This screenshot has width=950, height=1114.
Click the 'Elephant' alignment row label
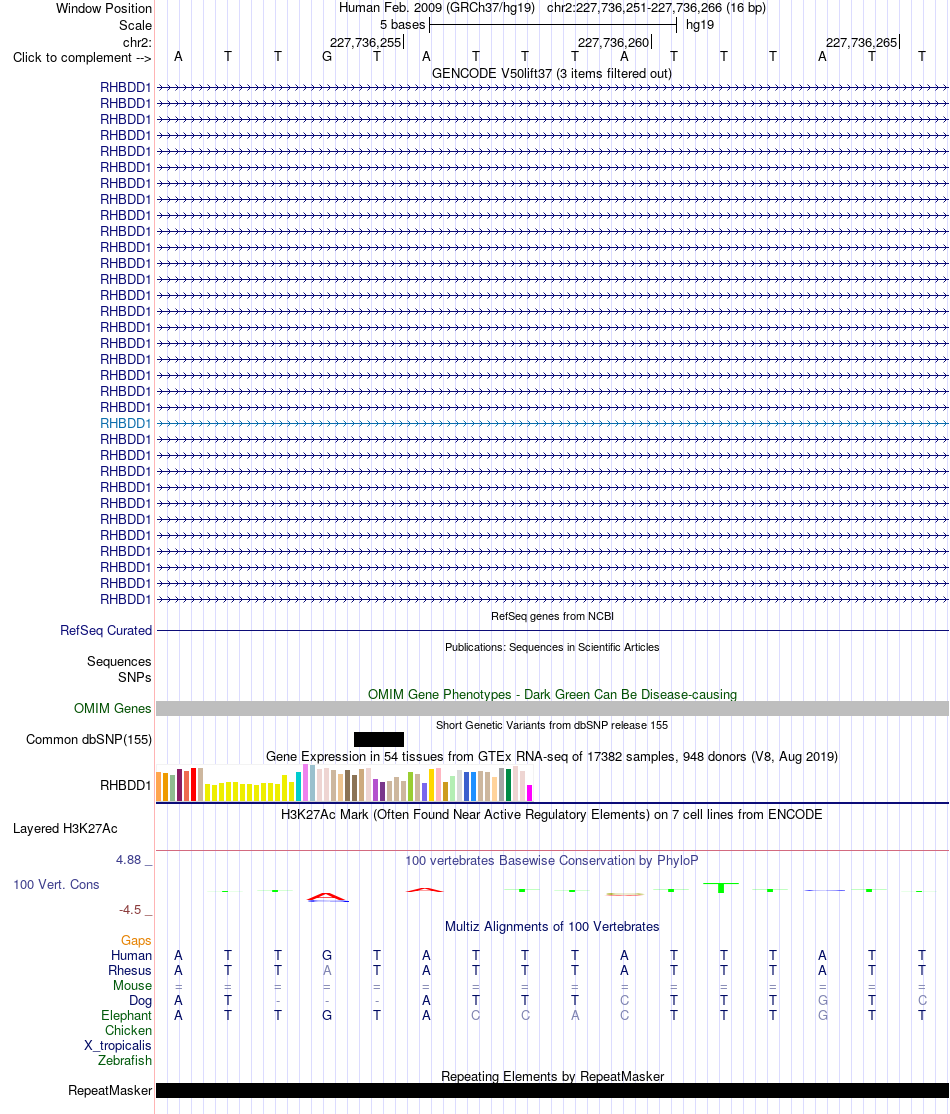click(x=126, y=1015)
